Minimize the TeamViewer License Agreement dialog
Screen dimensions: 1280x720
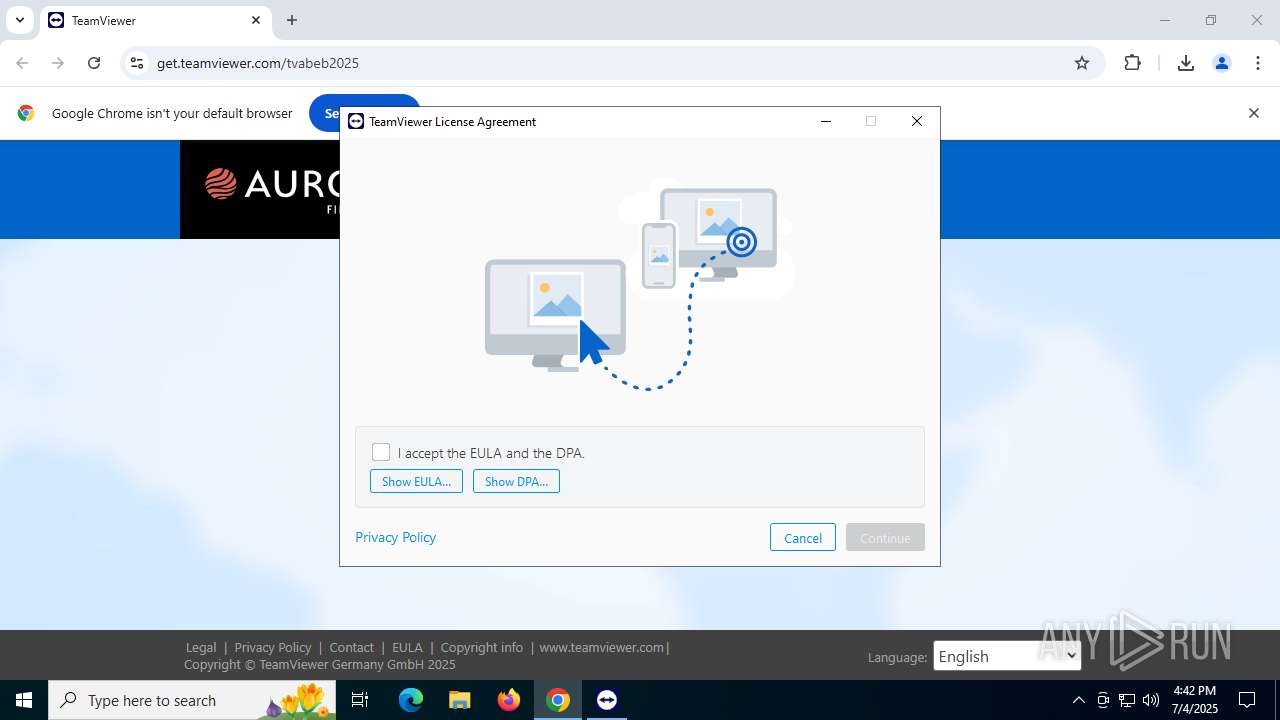point(826,121)
